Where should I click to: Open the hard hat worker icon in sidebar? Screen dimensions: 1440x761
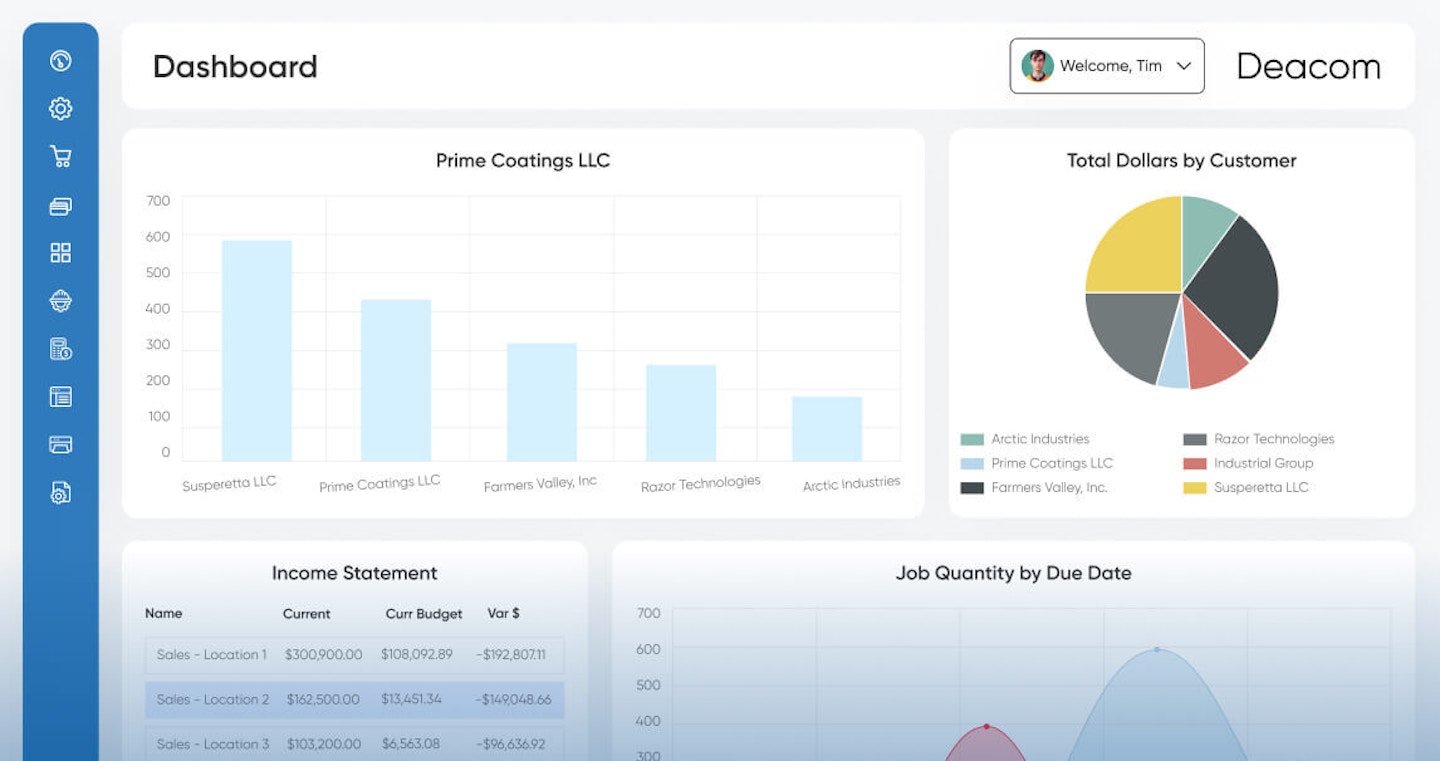(x=61, y=301)
